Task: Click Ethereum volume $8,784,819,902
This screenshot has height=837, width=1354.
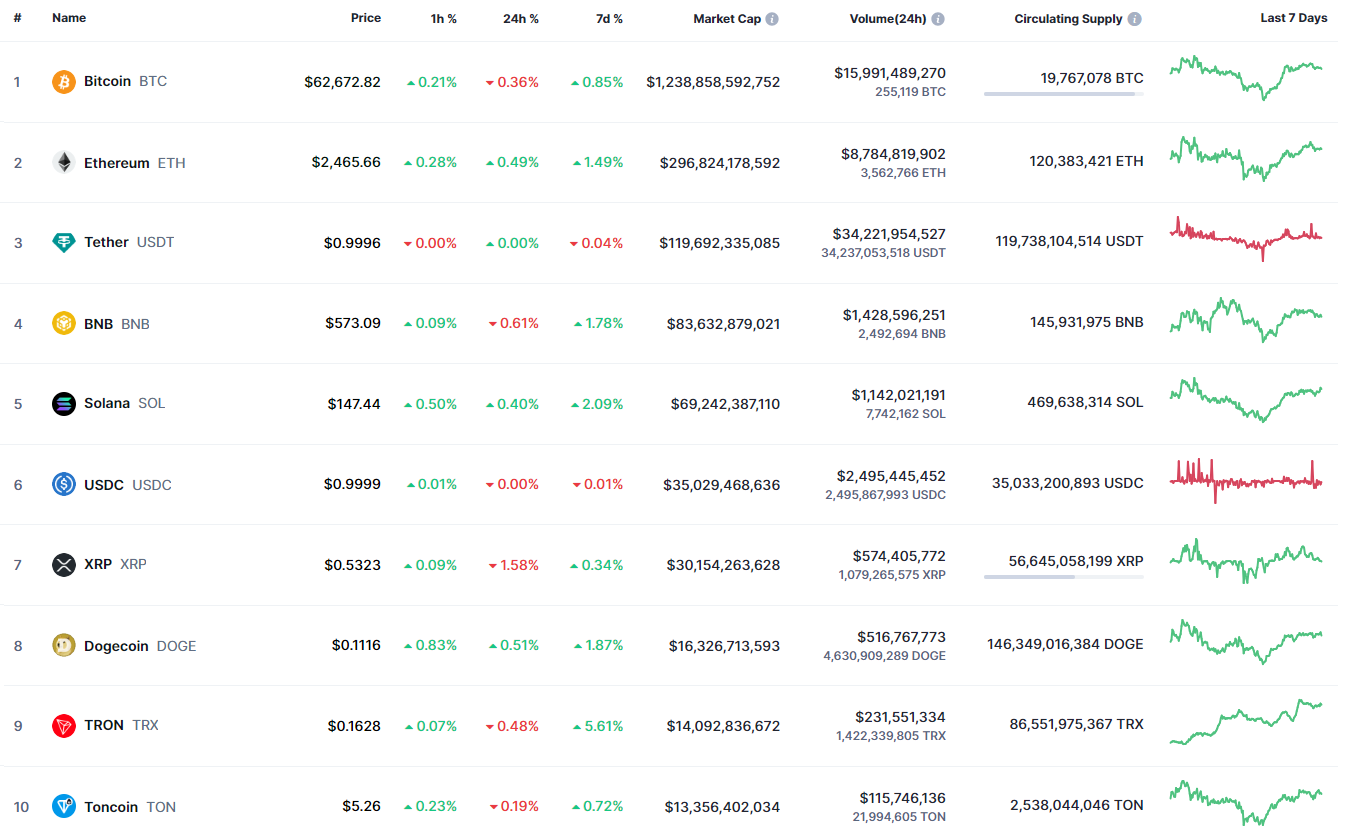Action: coord(893,154)
